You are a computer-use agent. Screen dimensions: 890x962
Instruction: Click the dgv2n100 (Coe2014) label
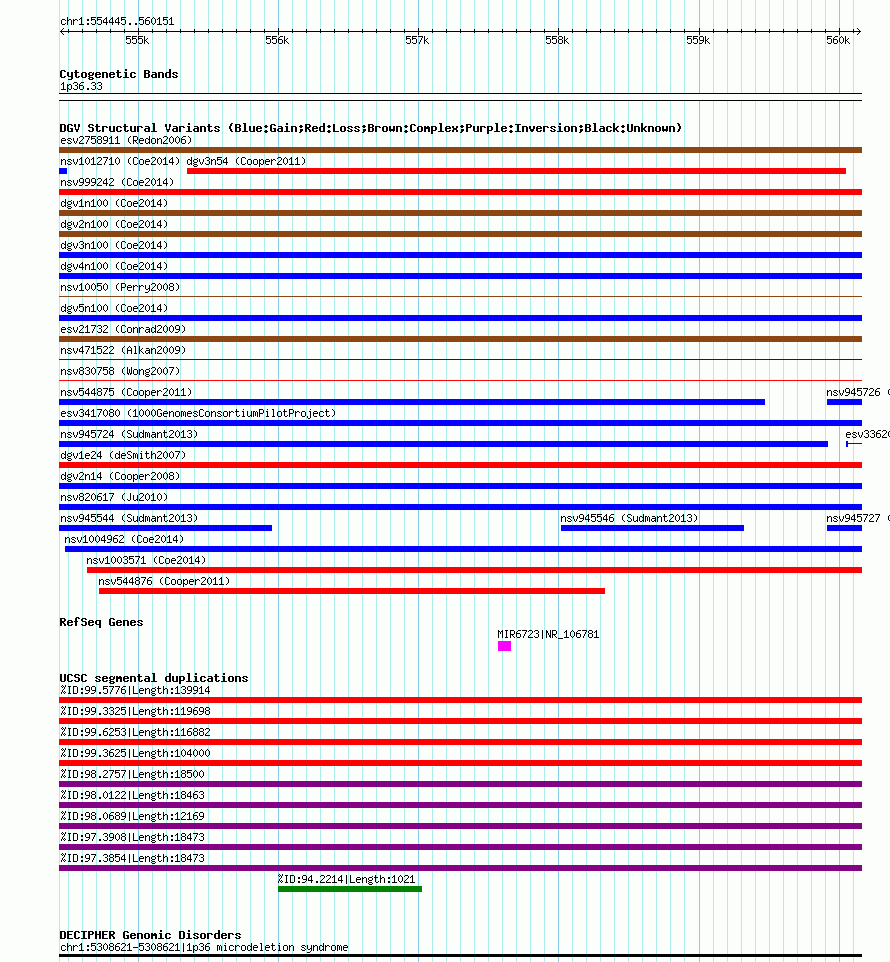coord(114,224)
